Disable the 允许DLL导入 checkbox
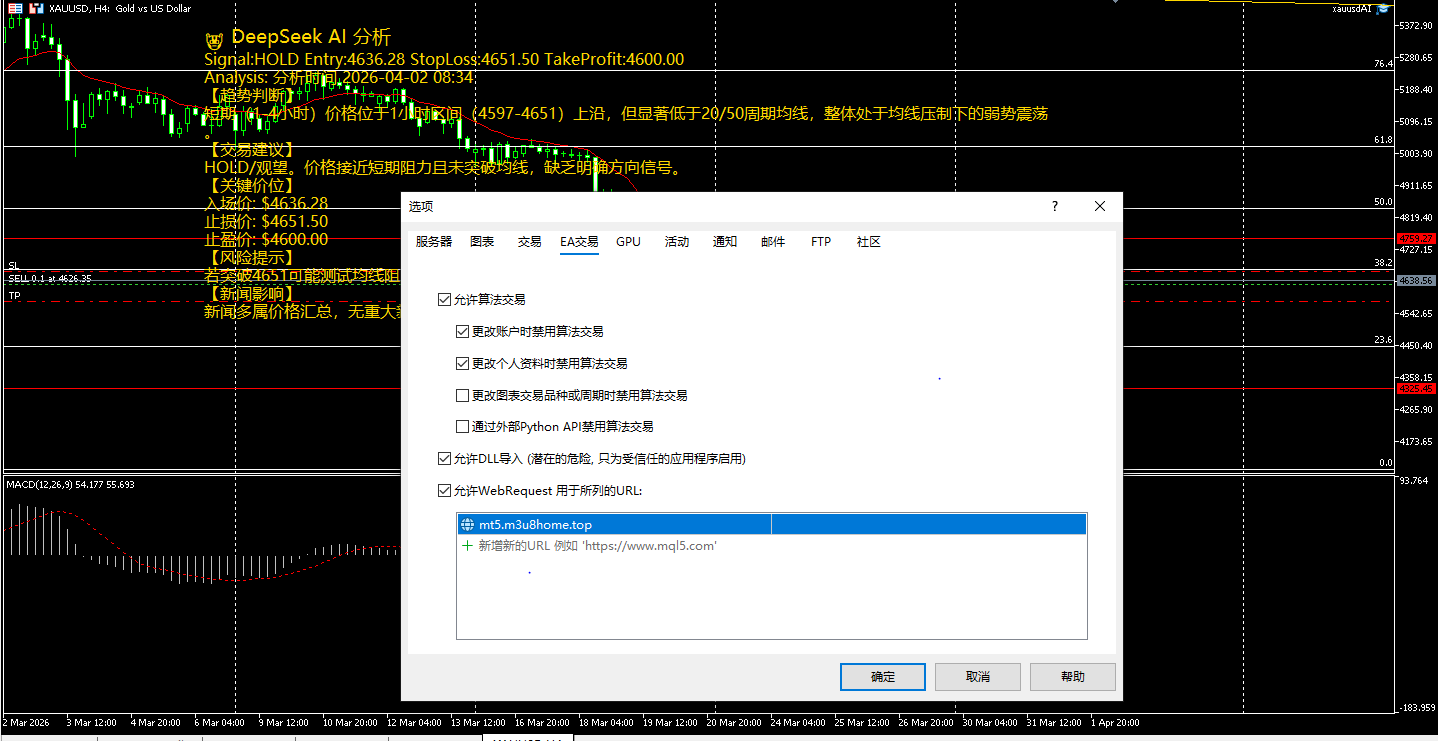 [x=444, y=458]
